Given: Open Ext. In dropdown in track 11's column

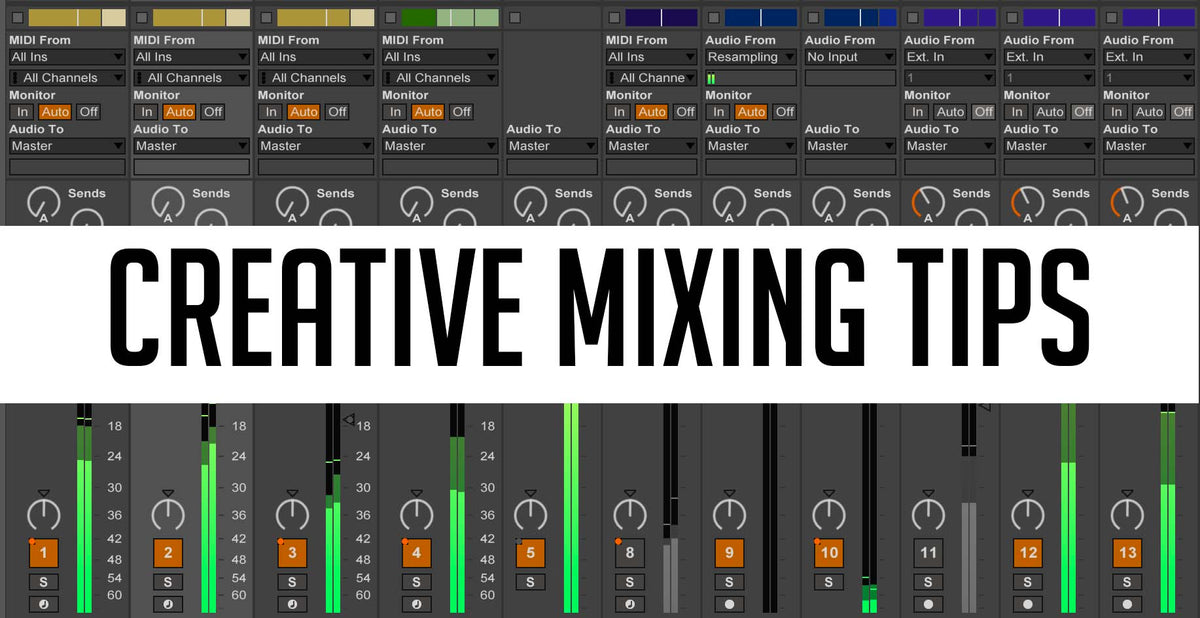Looking at the screenshot, I should [x=951, y=57].
